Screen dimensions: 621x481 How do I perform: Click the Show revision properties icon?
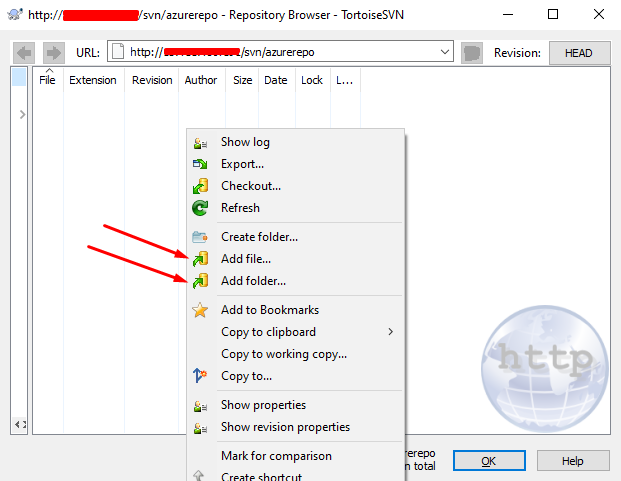[200, 428]
